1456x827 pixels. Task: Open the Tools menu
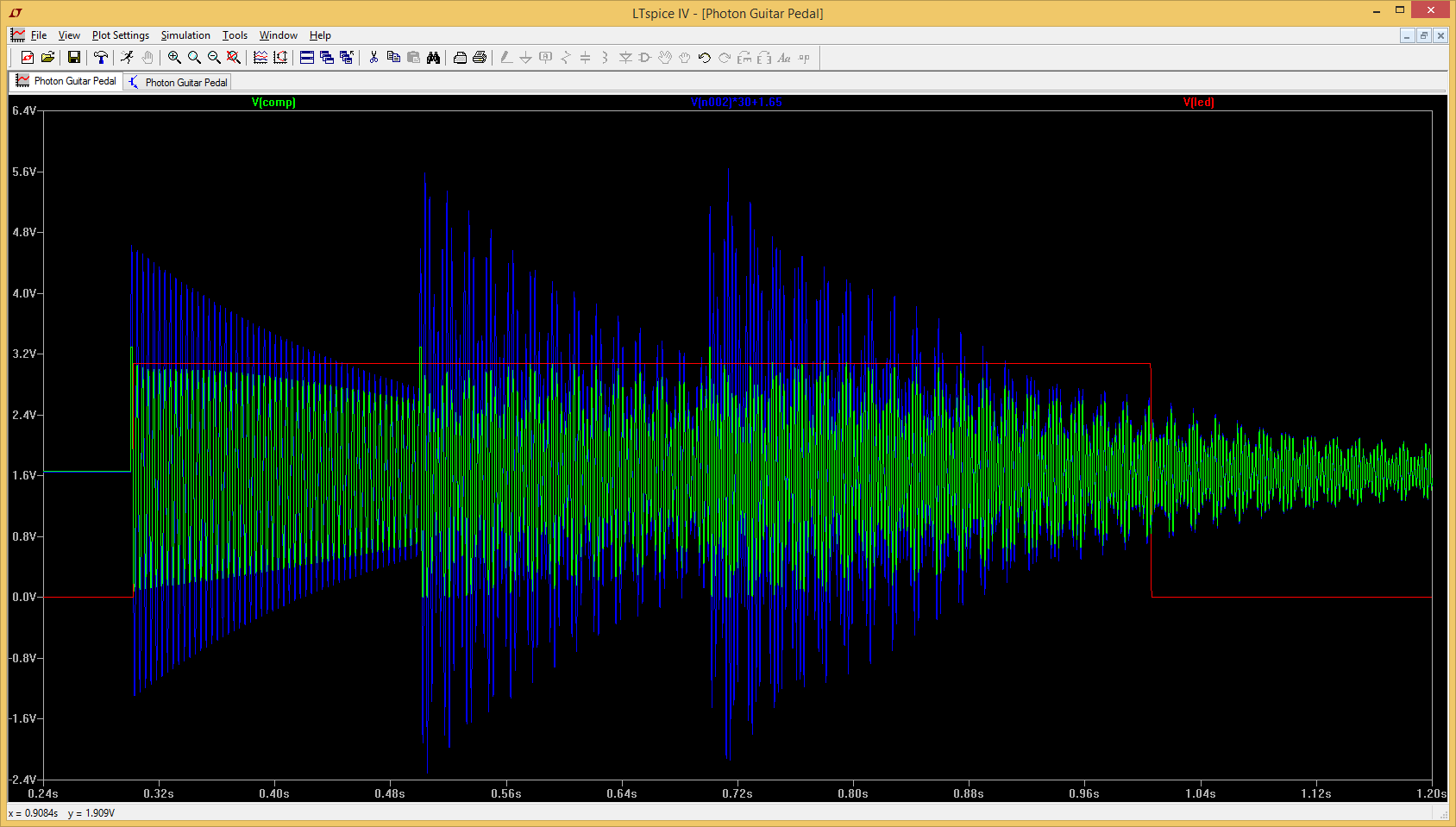(x=235, y=35)
